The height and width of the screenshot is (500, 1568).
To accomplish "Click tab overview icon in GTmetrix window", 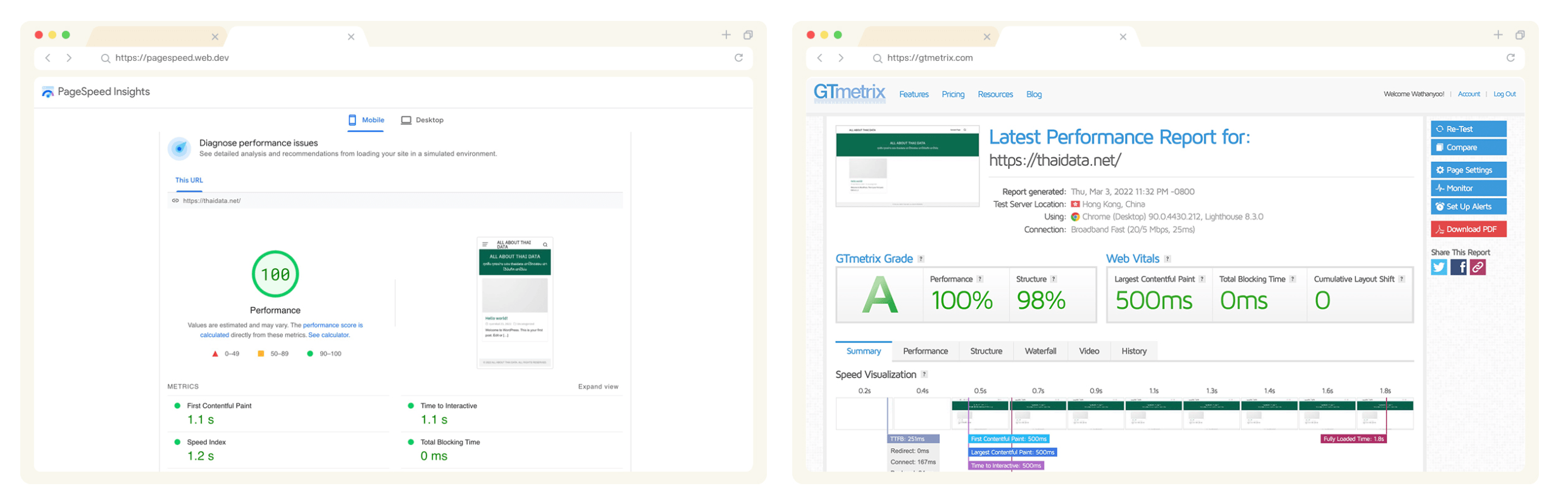I will click(1520, 35).
